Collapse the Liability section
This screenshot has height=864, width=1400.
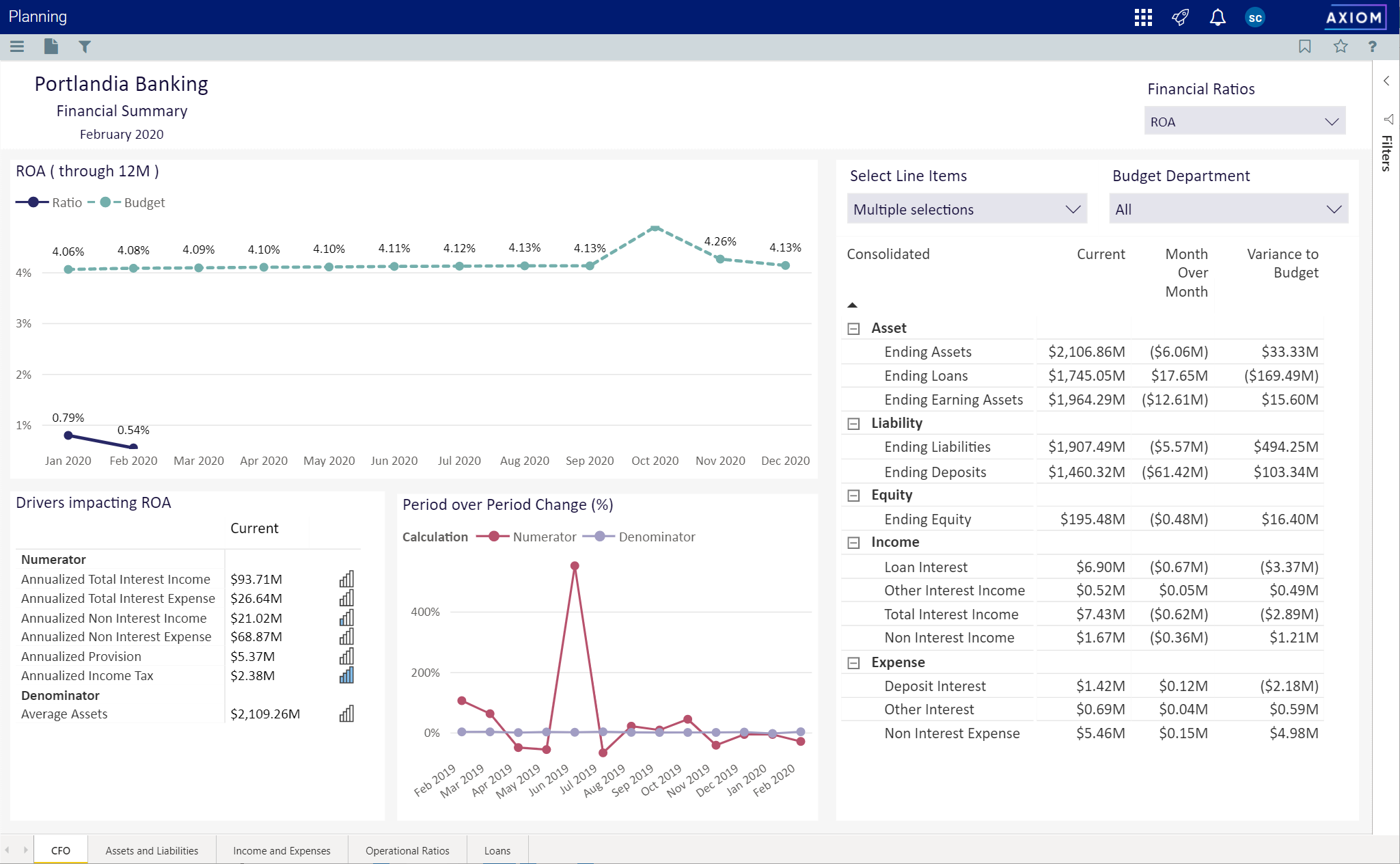(x=853, y=424)
